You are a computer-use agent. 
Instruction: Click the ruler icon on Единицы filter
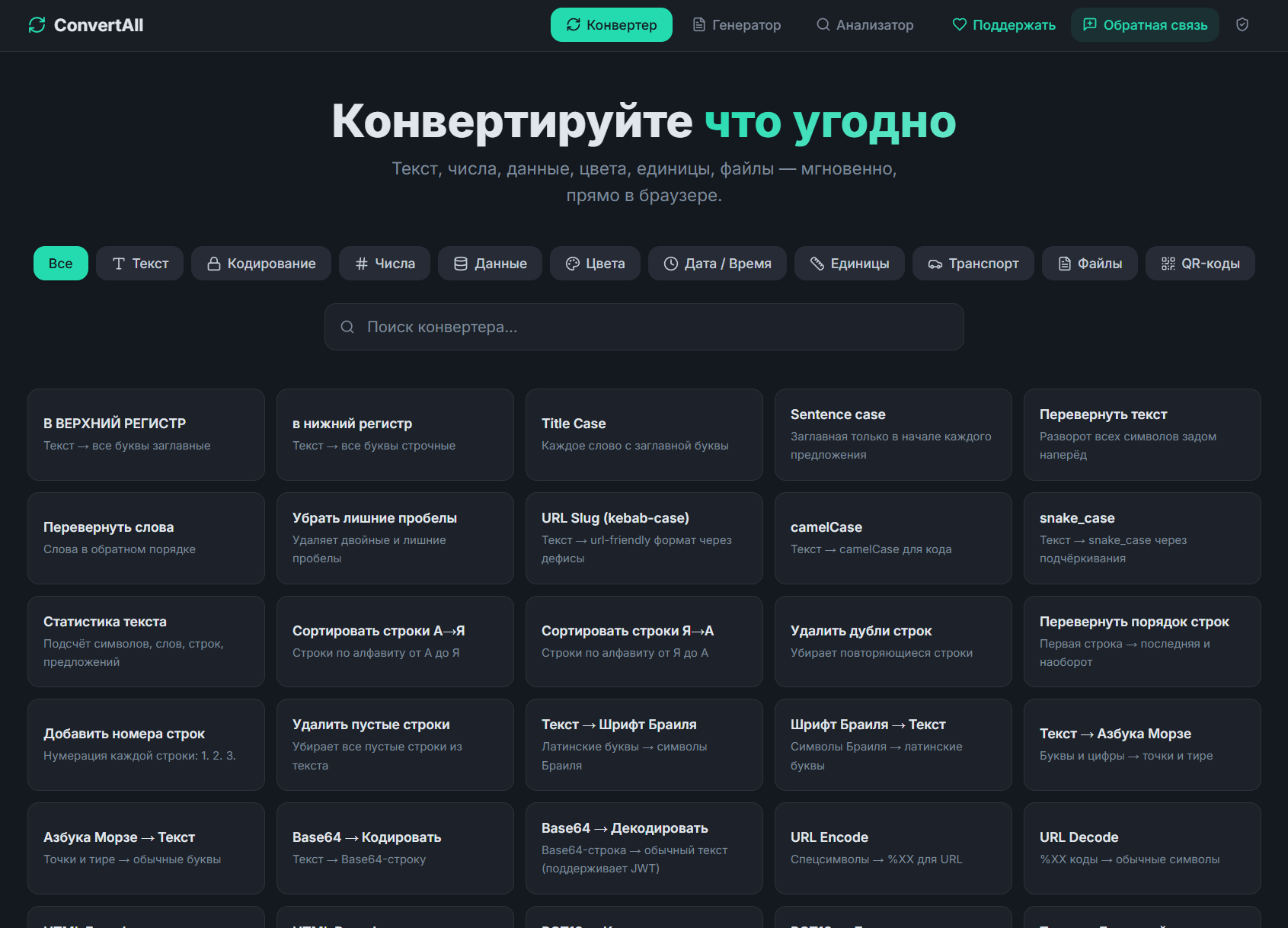point(817,264)
